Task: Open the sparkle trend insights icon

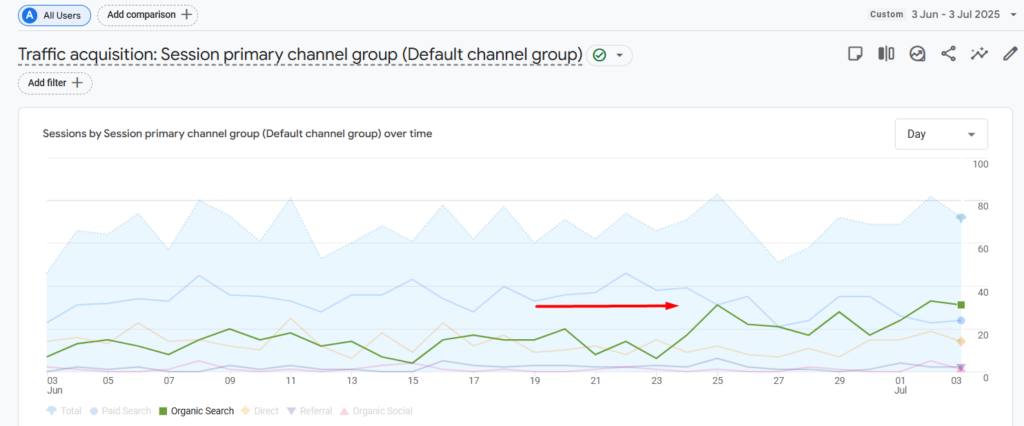Action: click(979, 54)
